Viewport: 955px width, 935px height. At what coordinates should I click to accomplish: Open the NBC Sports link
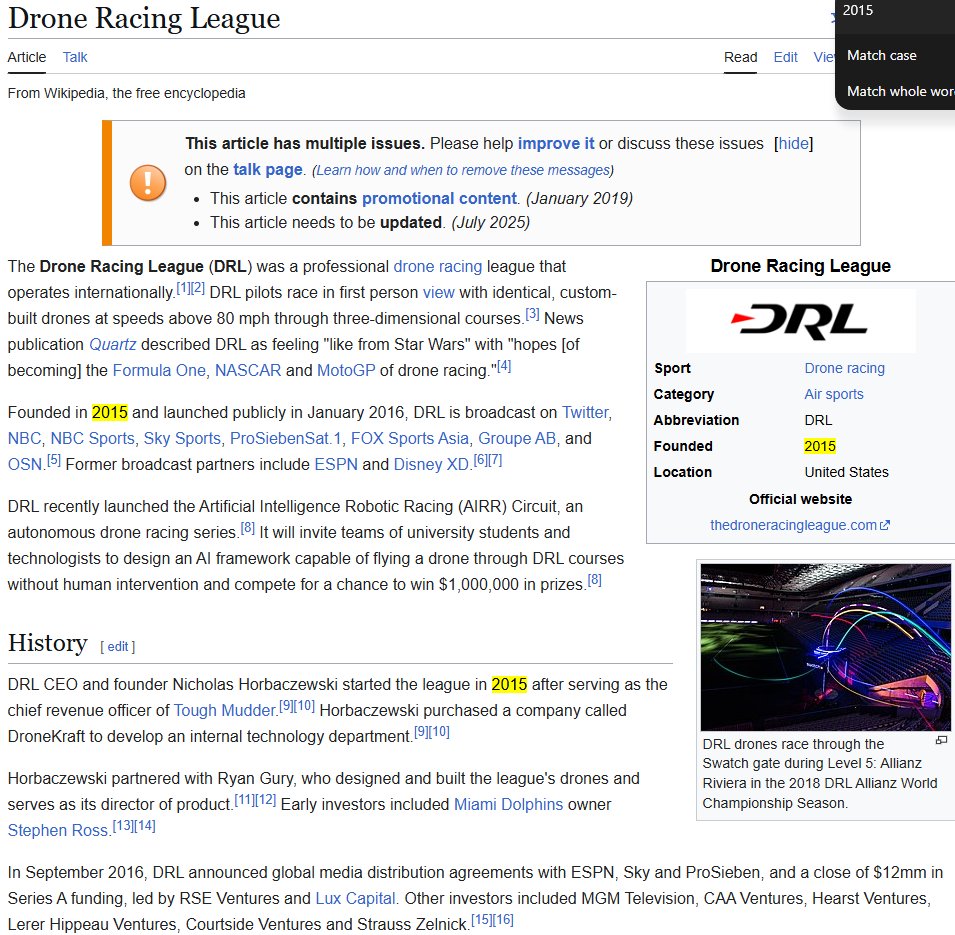[93, 439]
